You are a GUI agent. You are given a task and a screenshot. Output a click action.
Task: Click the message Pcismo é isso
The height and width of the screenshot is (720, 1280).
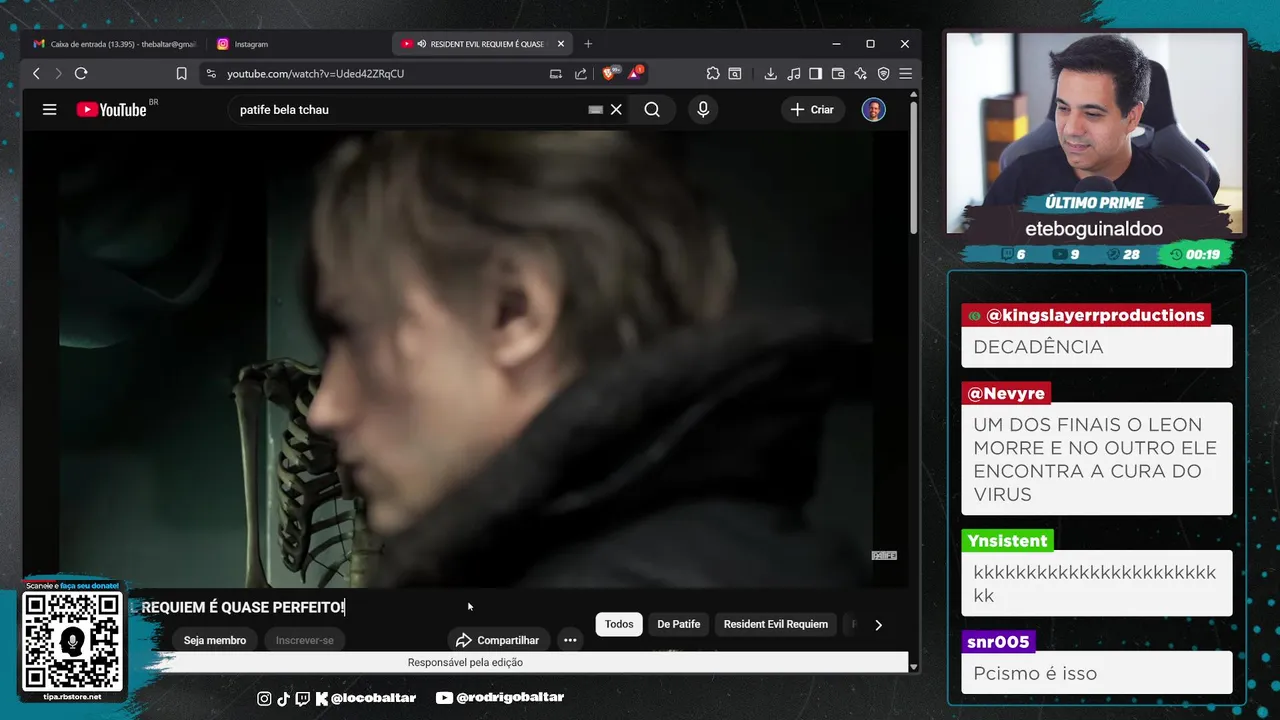click(1035, 673)
